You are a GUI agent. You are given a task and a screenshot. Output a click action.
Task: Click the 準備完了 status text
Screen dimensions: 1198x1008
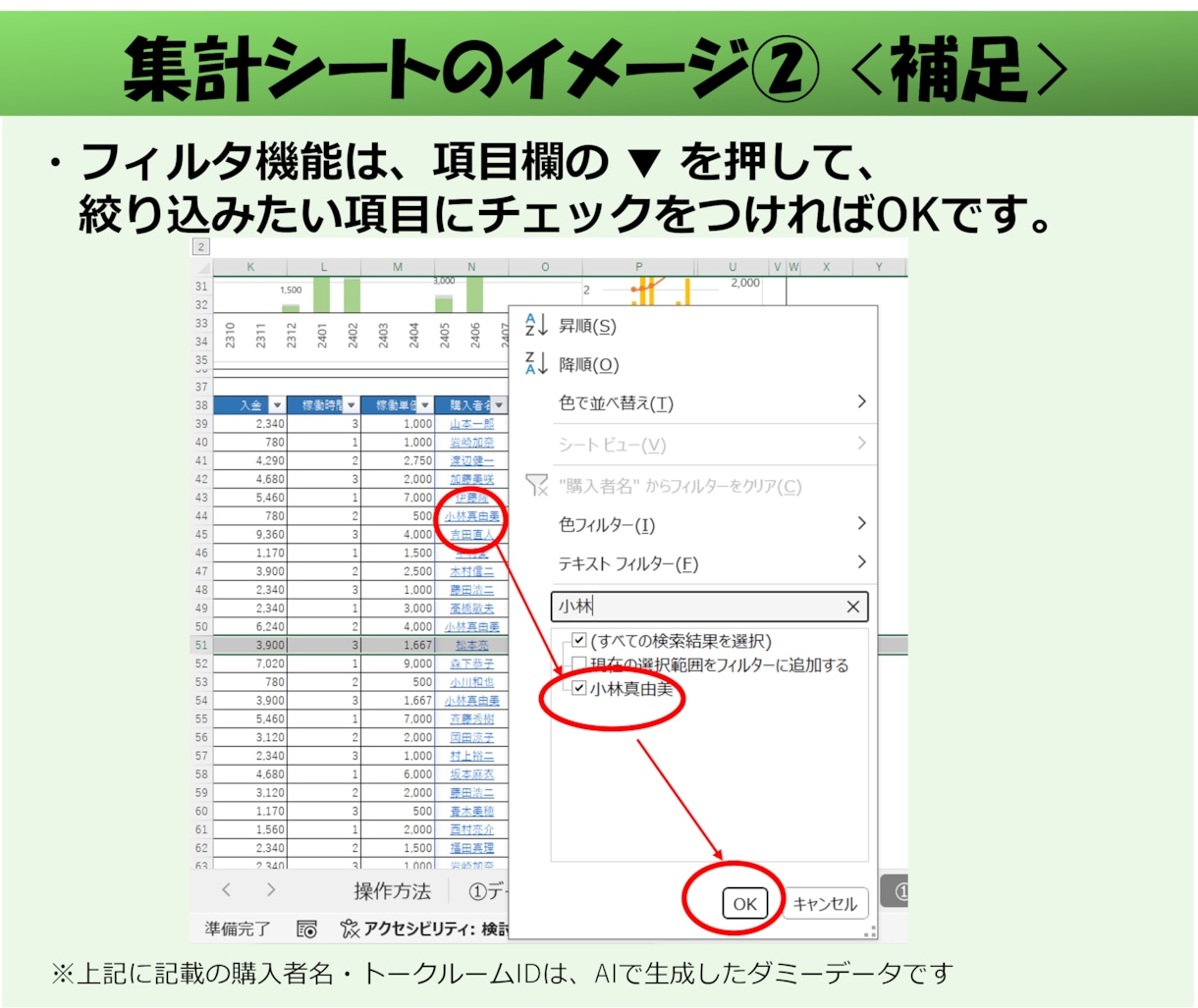(237, 928)
